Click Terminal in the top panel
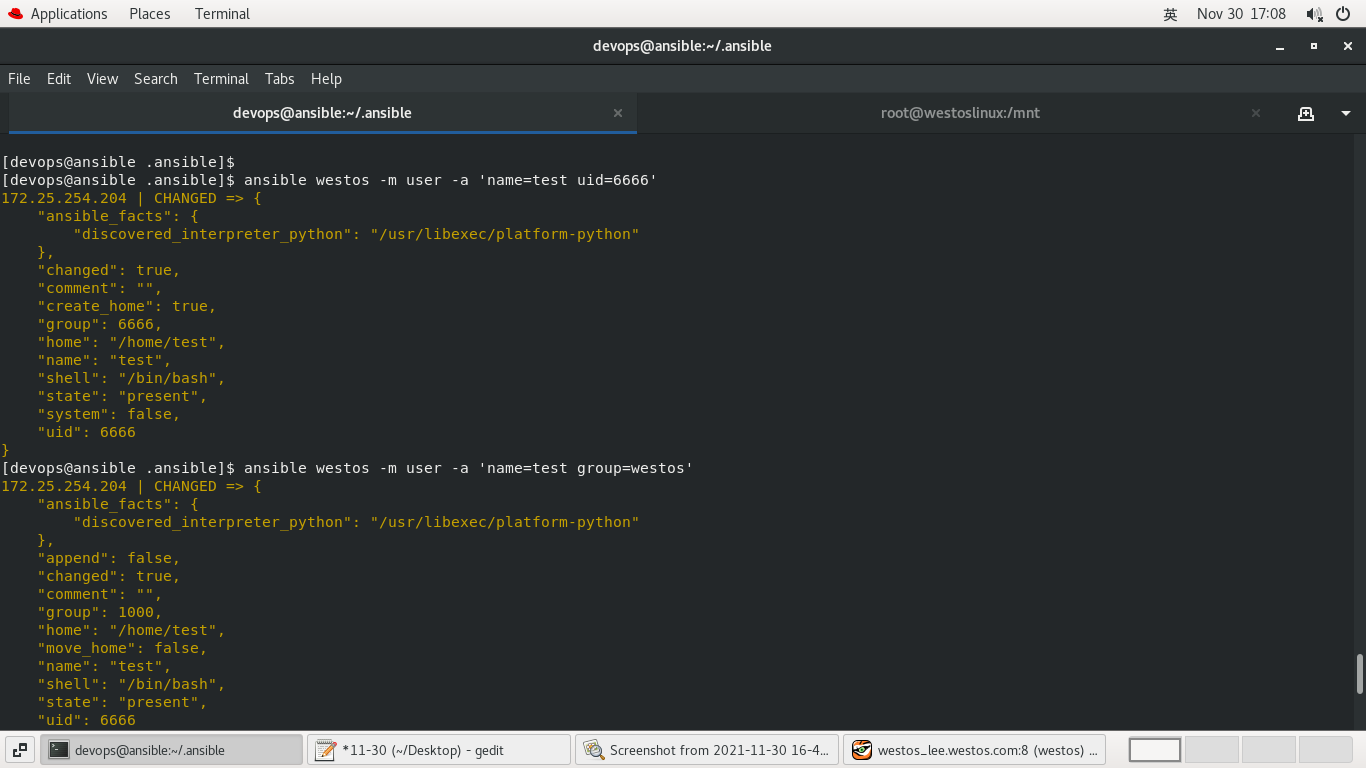 click(222, 14)
